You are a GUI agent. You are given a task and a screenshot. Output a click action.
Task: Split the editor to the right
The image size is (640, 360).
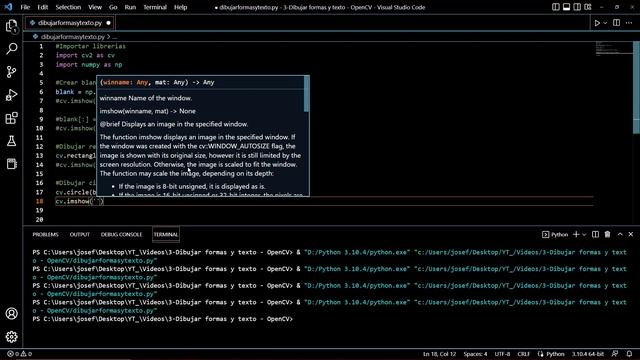coord(616,23)
